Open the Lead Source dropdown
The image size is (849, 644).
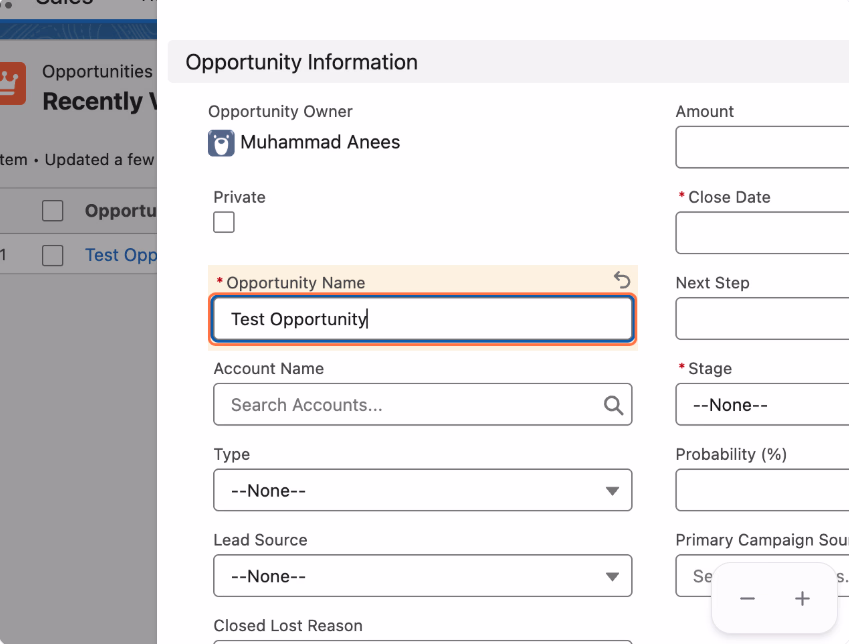pyautogui.click(x=422, y=576)
